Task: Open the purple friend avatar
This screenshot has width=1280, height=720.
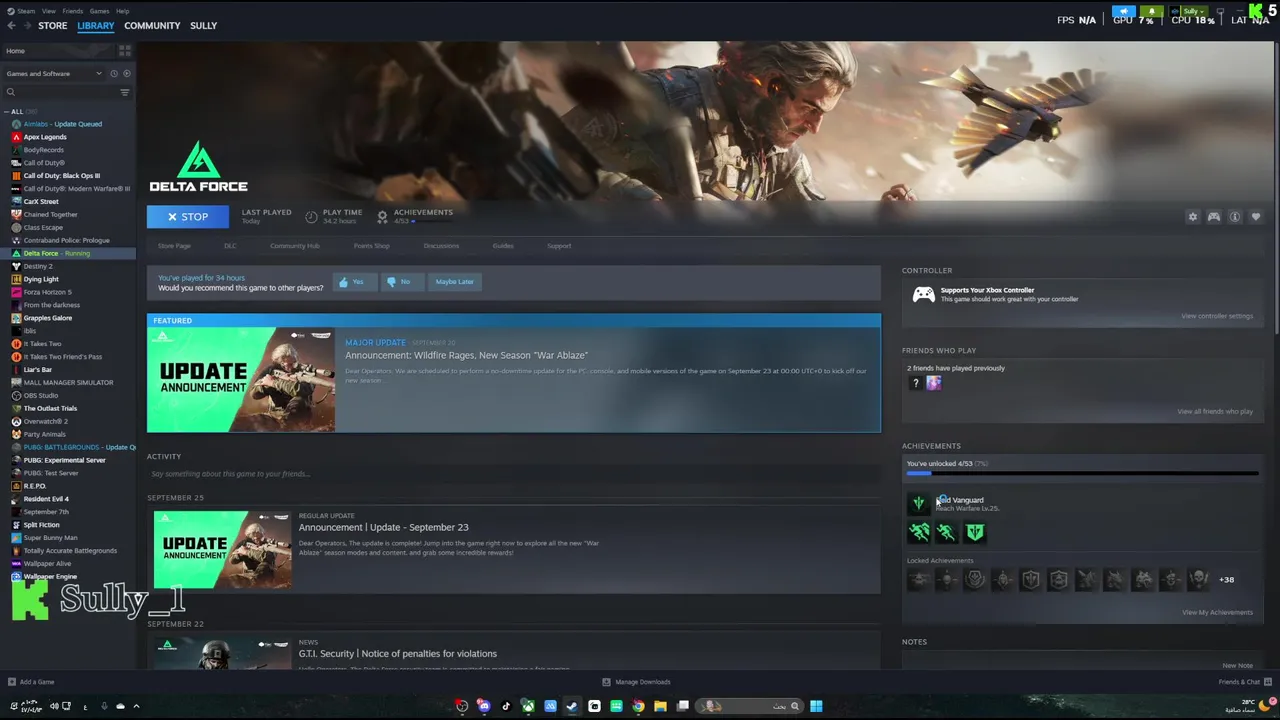Action: (x=933, y=383)
